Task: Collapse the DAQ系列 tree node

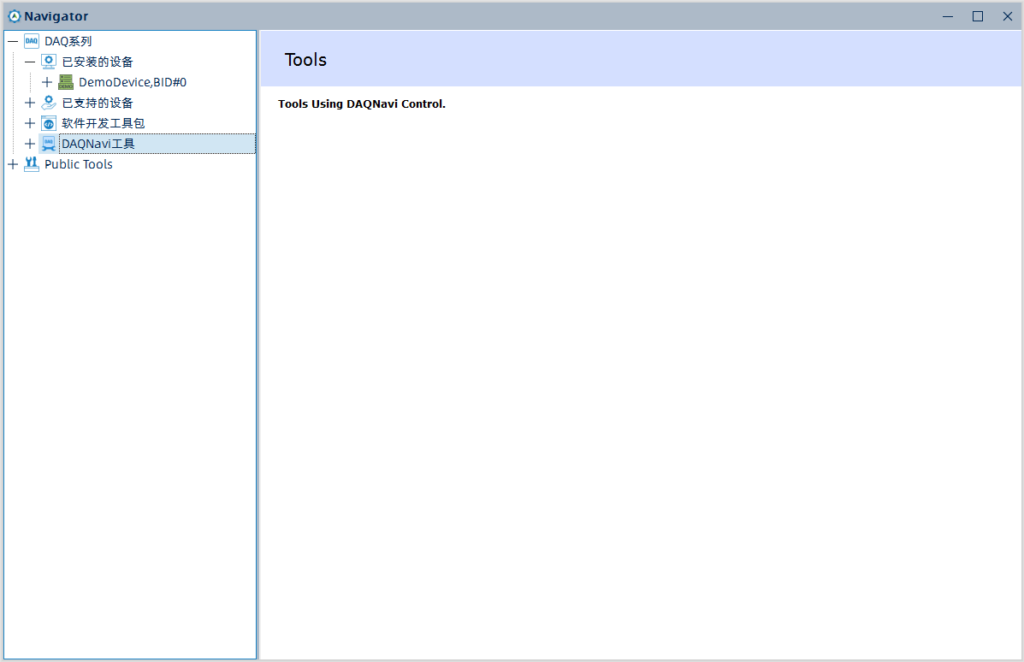Action: coord(13,41)
